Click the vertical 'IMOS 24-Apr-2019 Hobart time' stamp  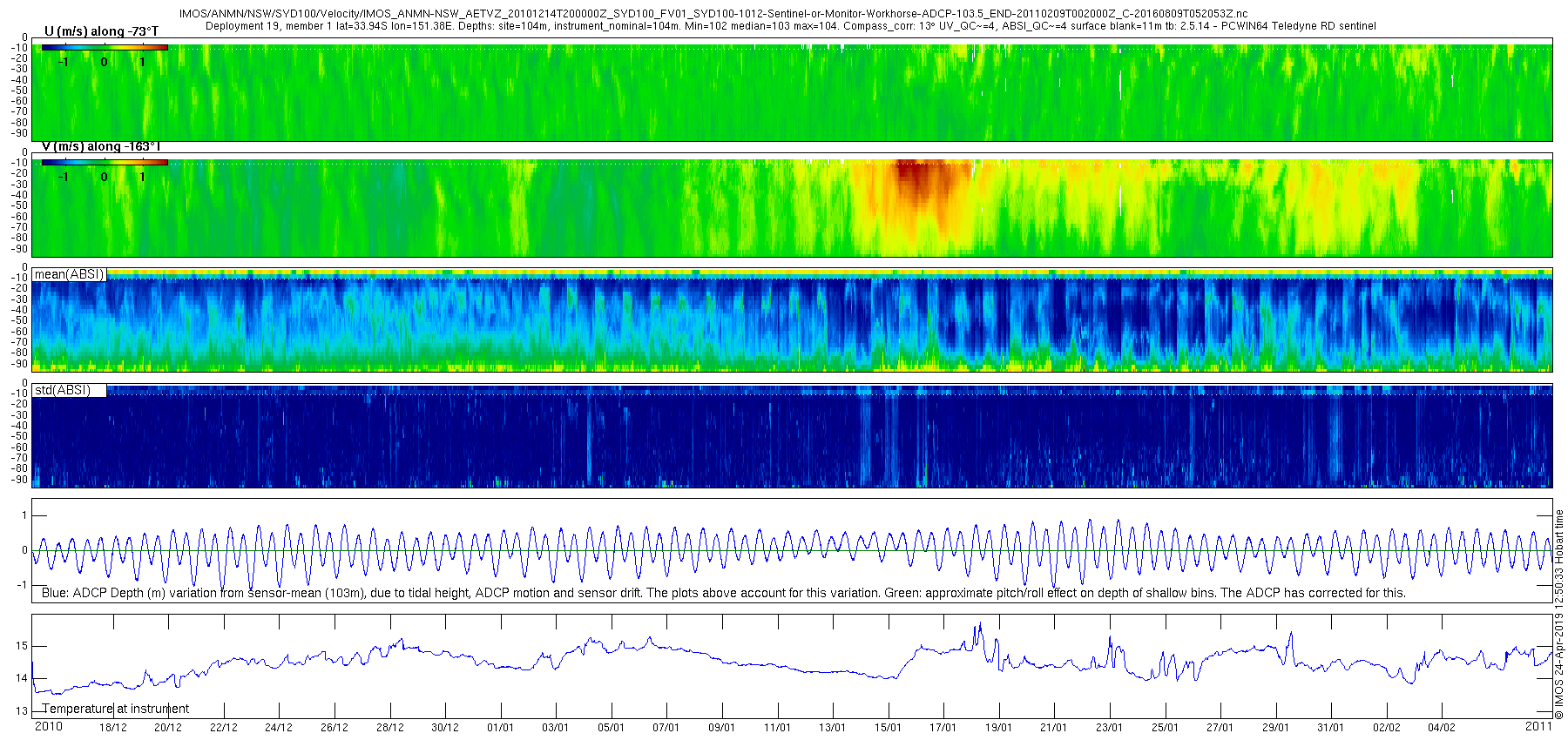[x=1559, y=614]
